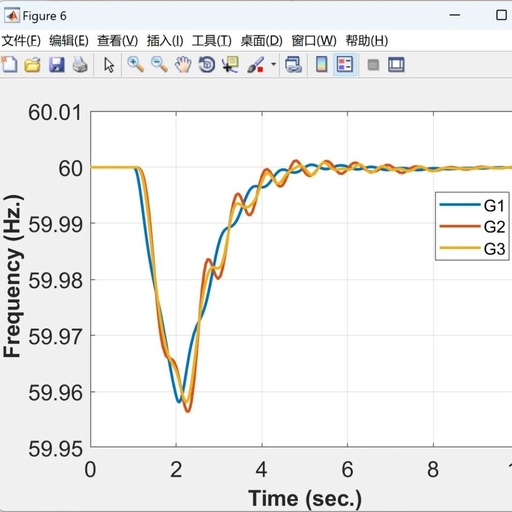
Task: Open the 编辑(E) menu
Action: pos(69,41)
